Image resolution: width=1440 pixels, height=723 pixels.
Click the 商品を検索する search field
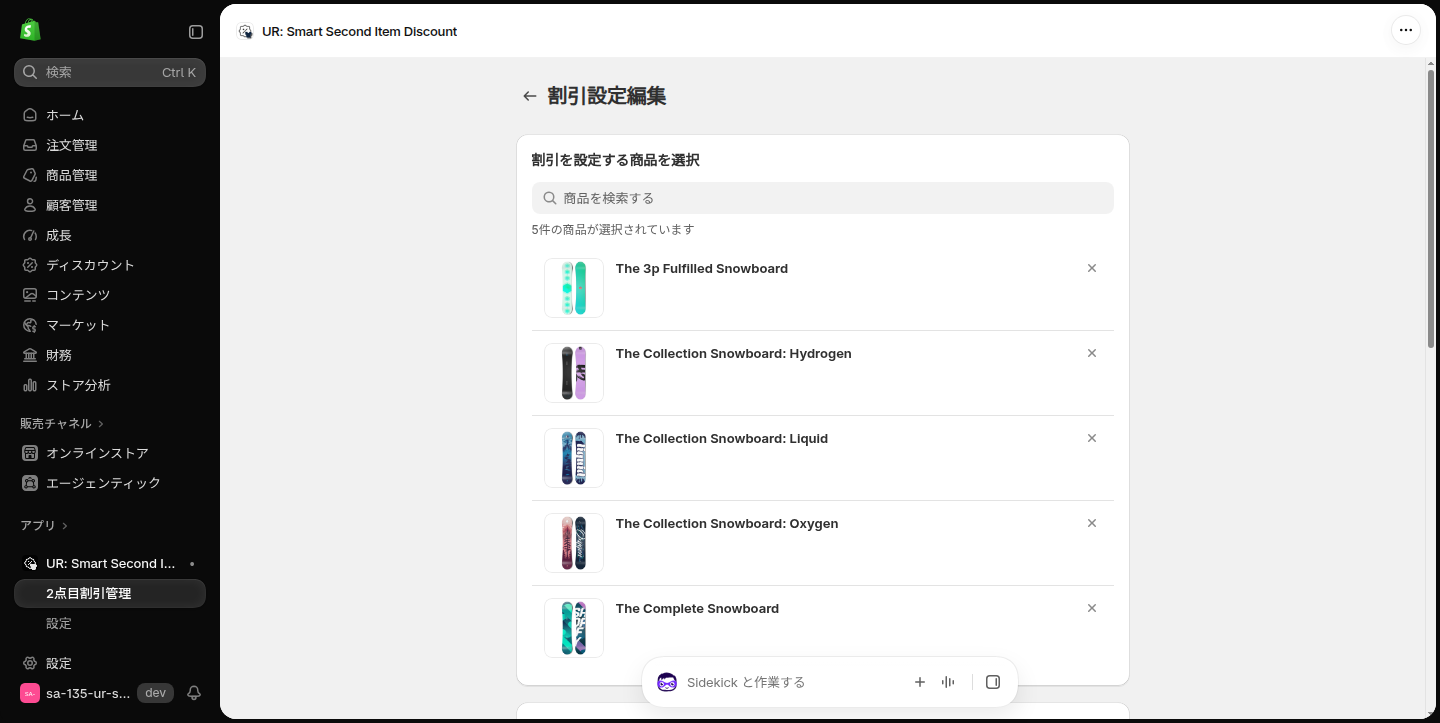point(823,198)
